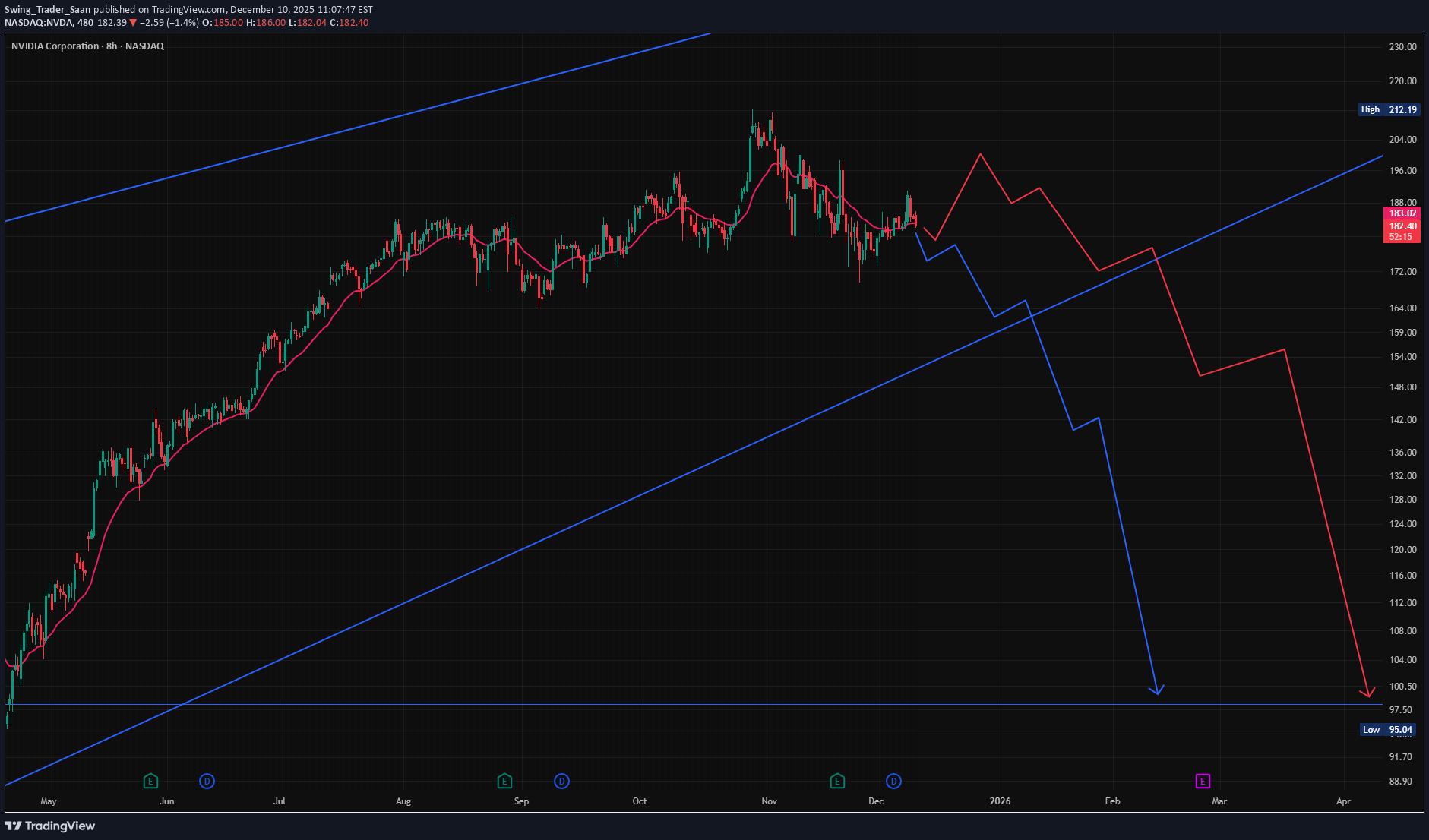Click the earnings E marker near December
Screen dimensions: 1429x840
[836, 781]
